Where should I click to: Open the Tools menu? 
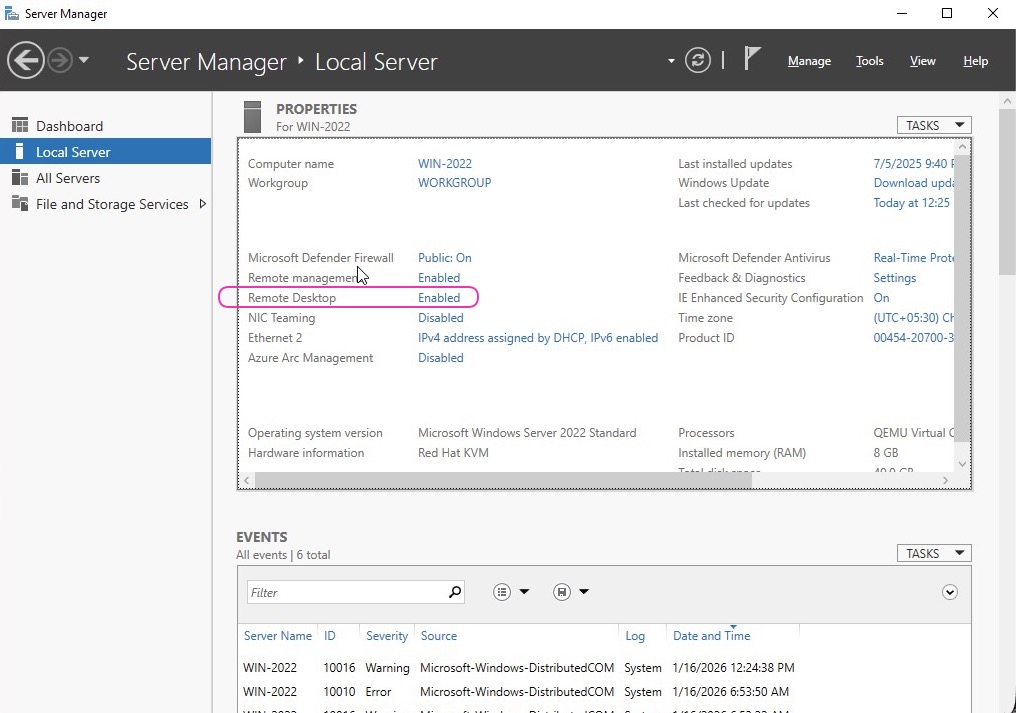[x=869, y=61]
